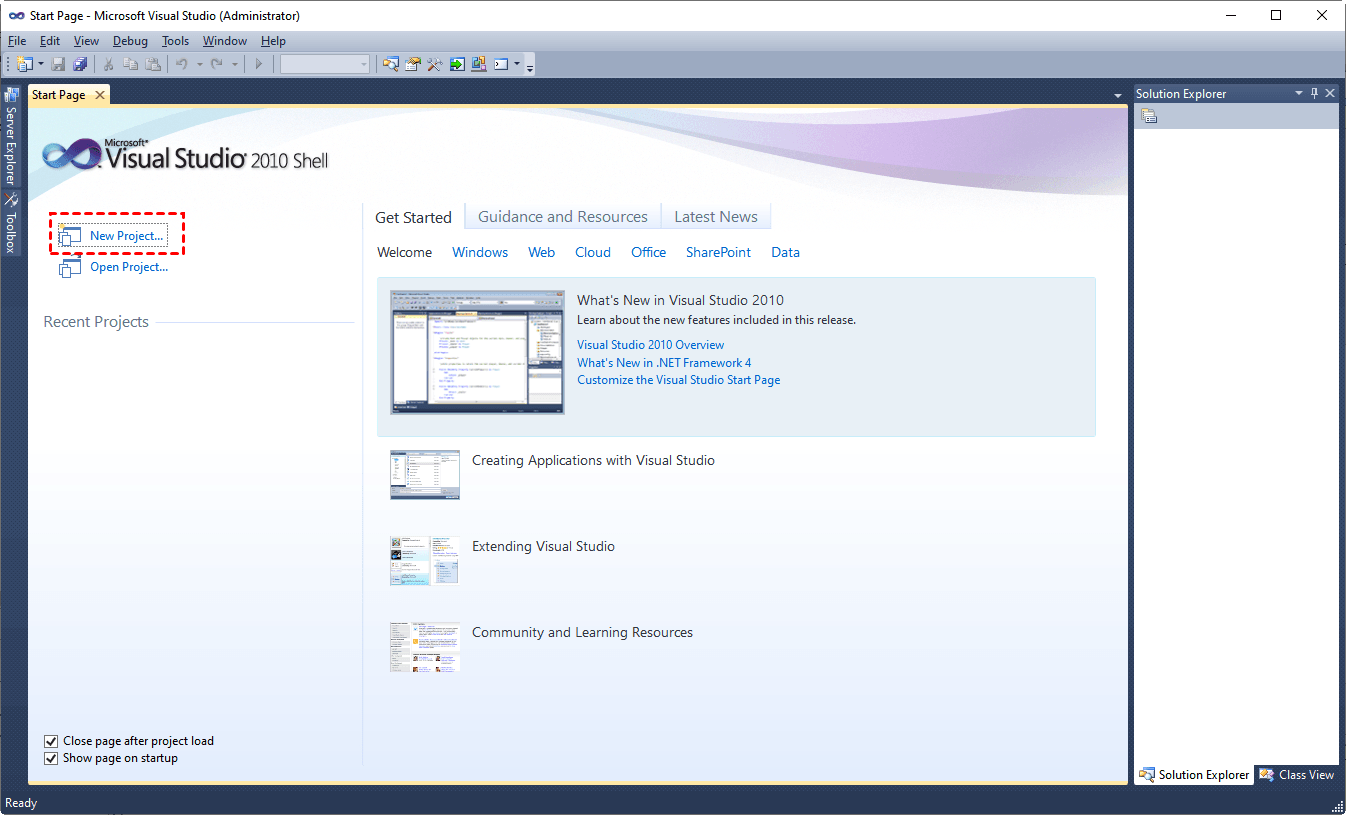The height and width of the screenshot is (815, 1346).
Task: Open the active documents list dropdown
Action: [x=1118, y=95]
